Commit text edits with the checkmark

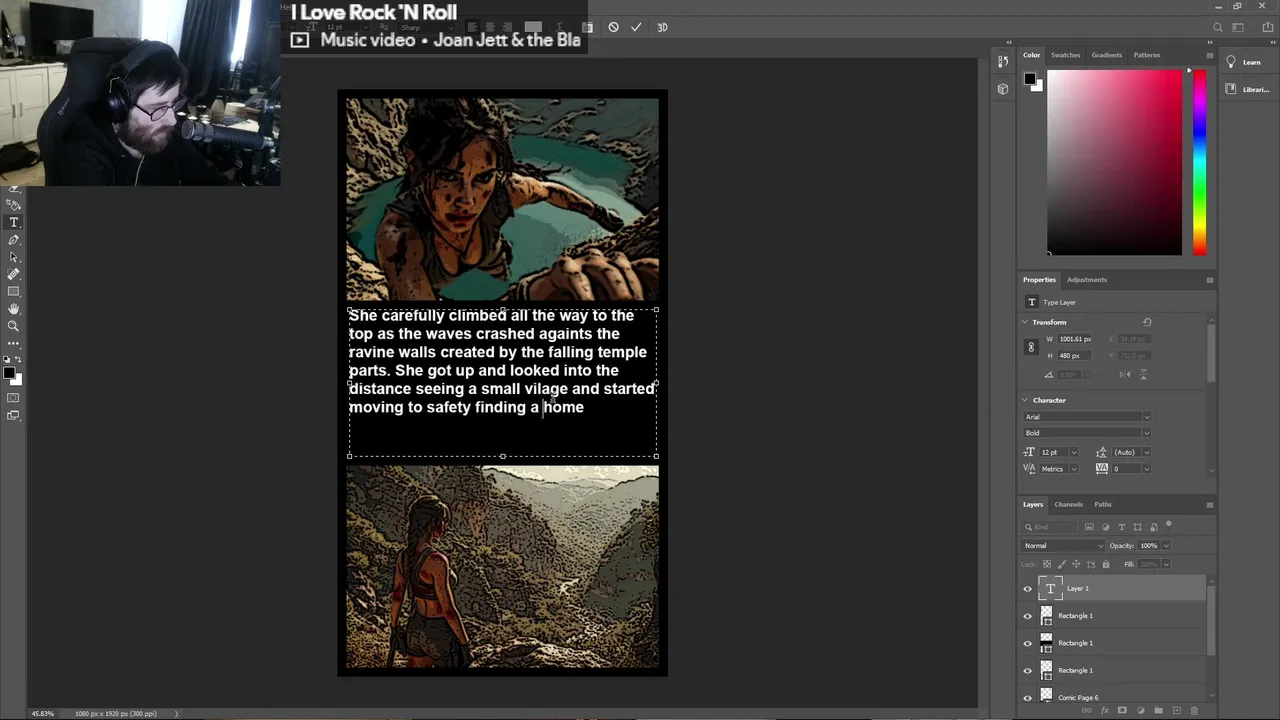(636, 28)
